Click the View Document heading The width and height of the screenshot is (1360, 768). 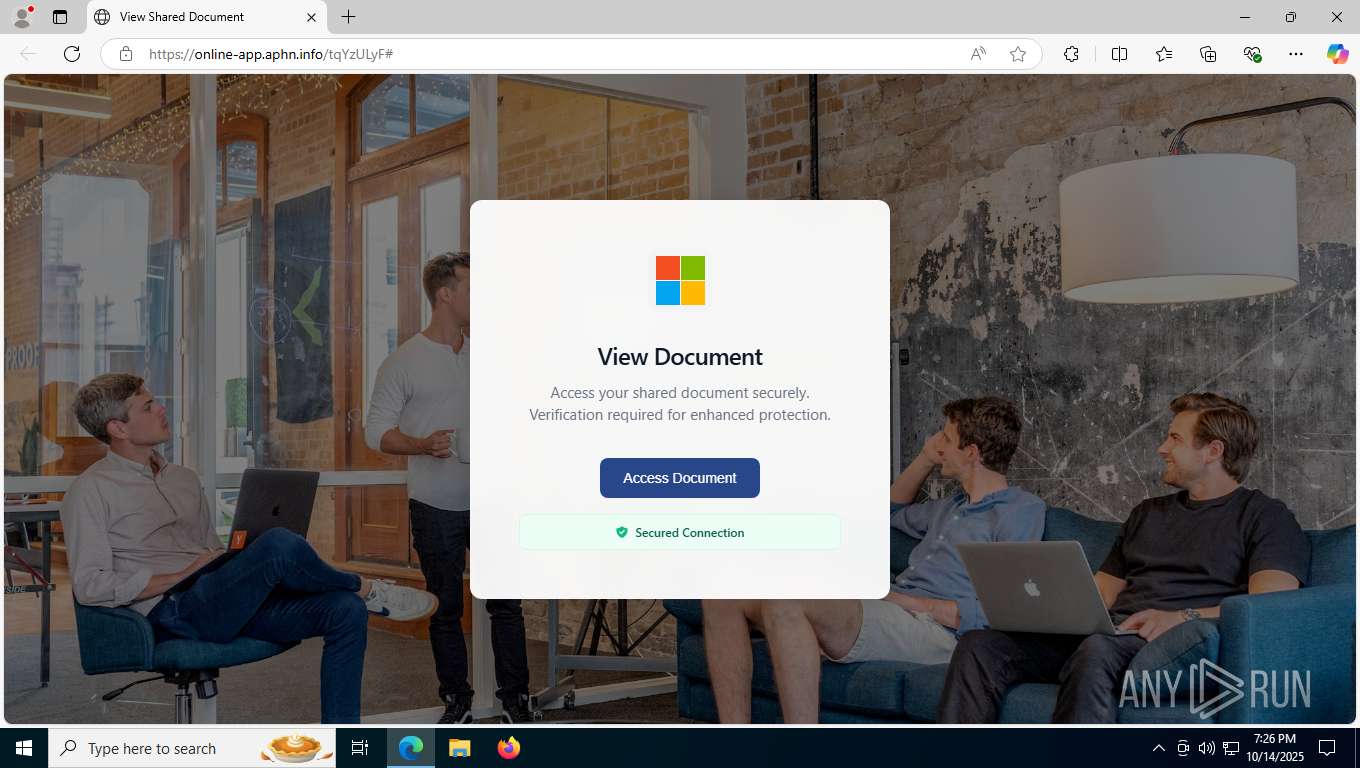pyautogui.click(x=680, y=357)
